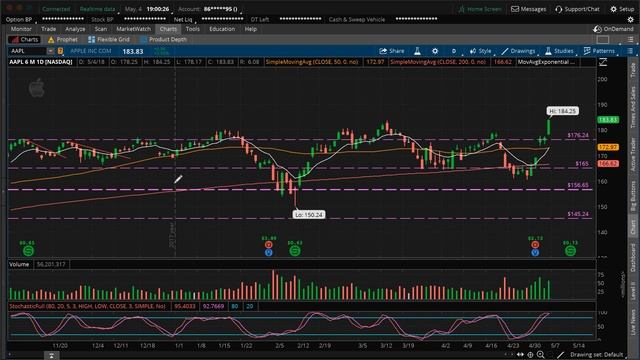This screenshot has width=640, height=360.
Task: Click the Net Liq dropdown
Action: coord(183,19)
